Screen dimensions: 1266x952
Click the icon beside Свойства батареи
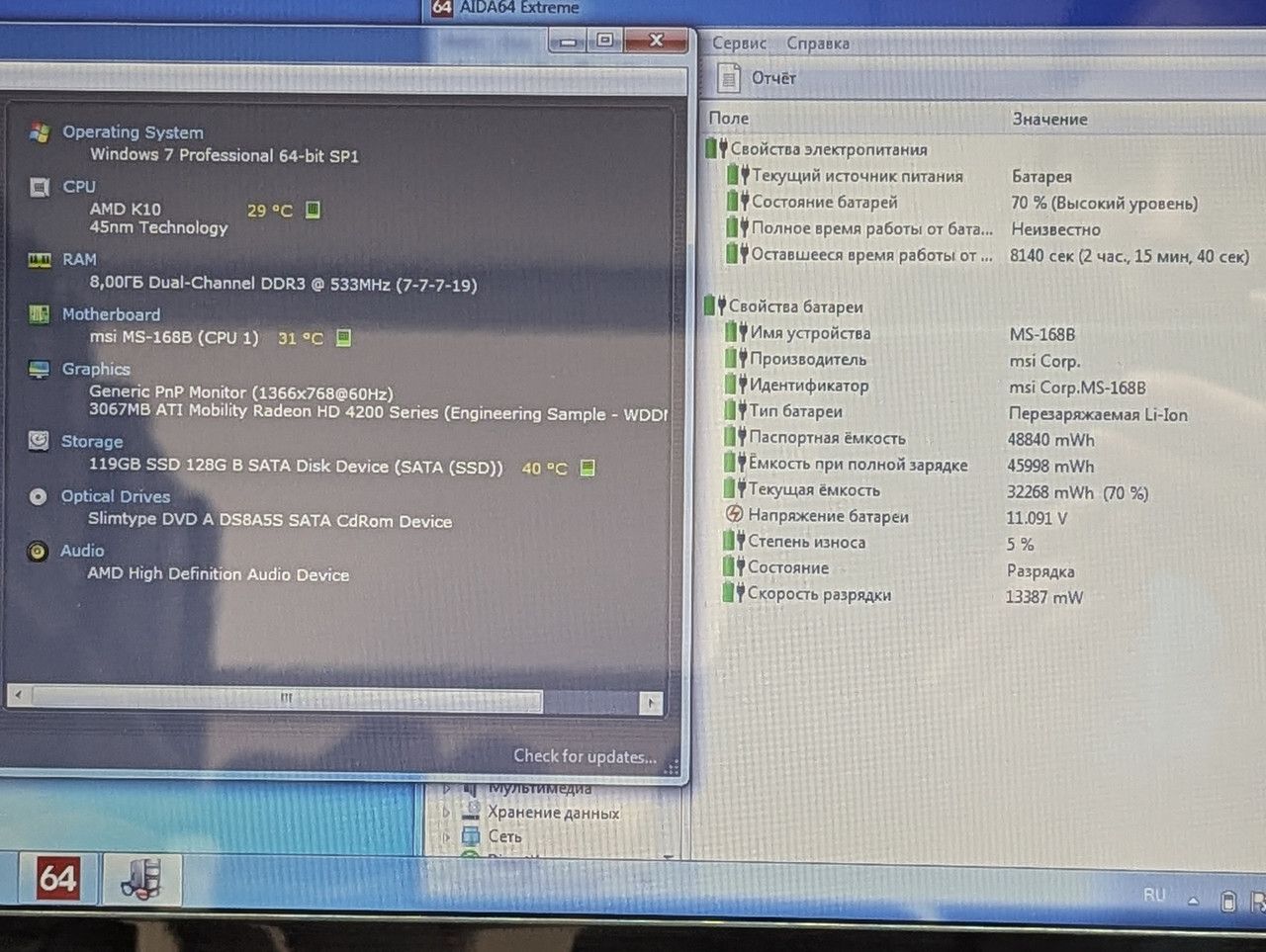(x=715, y=306)
